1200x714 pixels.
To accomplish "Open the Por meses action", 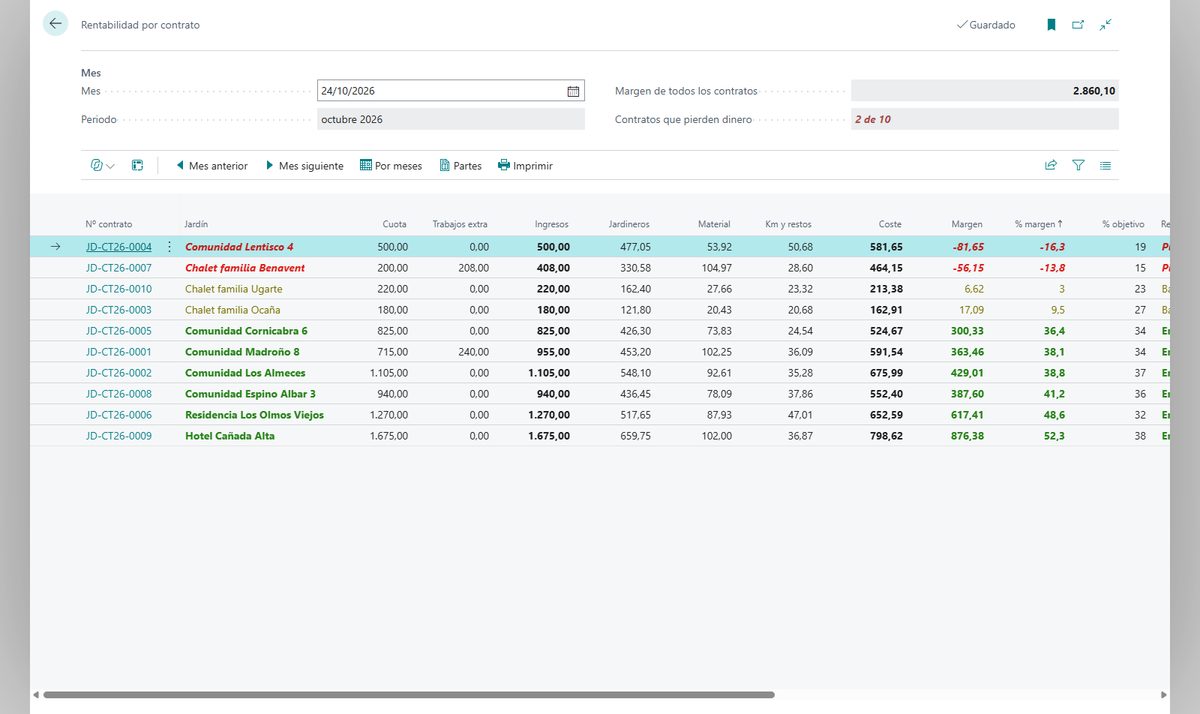I will tap(391, 166).
